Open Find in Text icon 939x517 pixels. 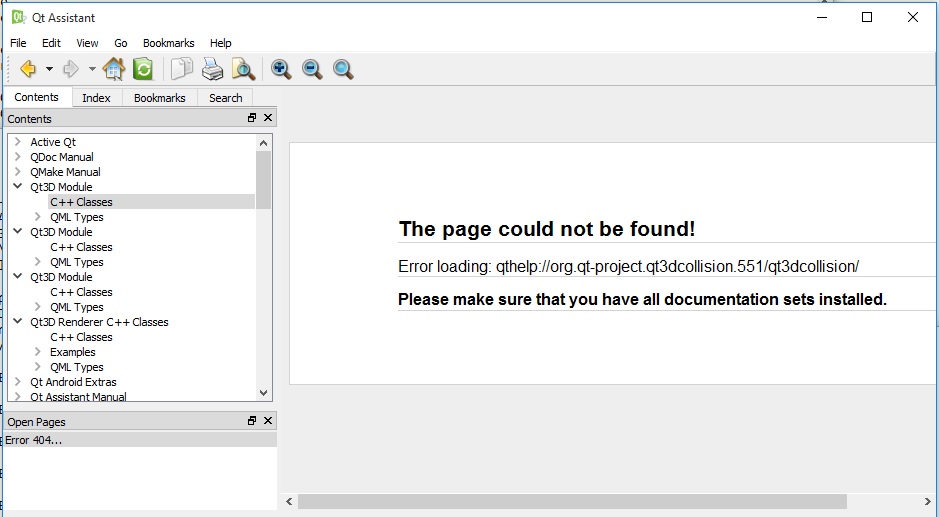coord(243,69)
